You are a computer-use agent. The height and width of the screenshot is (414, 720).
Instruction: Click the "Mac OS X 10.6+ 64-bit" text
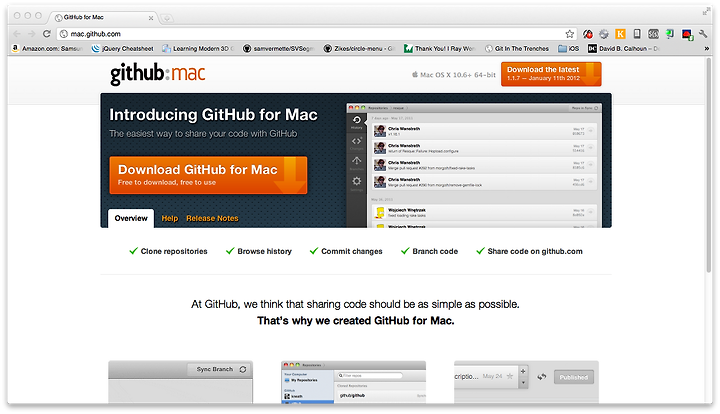click(x=458, y=75)
